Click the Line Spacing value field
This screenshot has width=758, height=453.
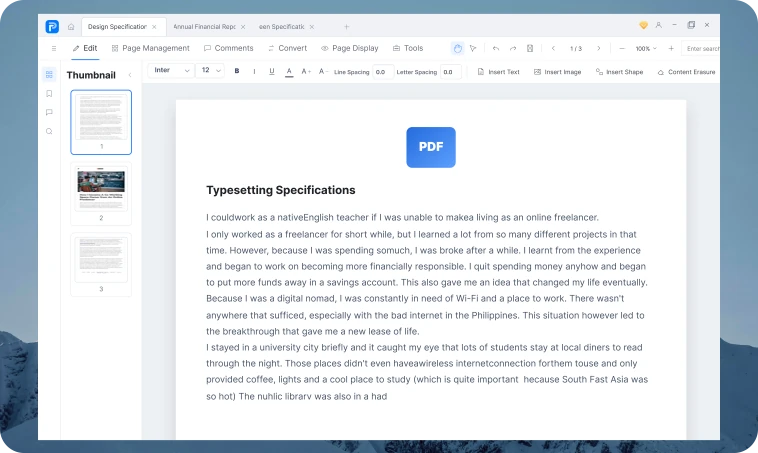383,72
